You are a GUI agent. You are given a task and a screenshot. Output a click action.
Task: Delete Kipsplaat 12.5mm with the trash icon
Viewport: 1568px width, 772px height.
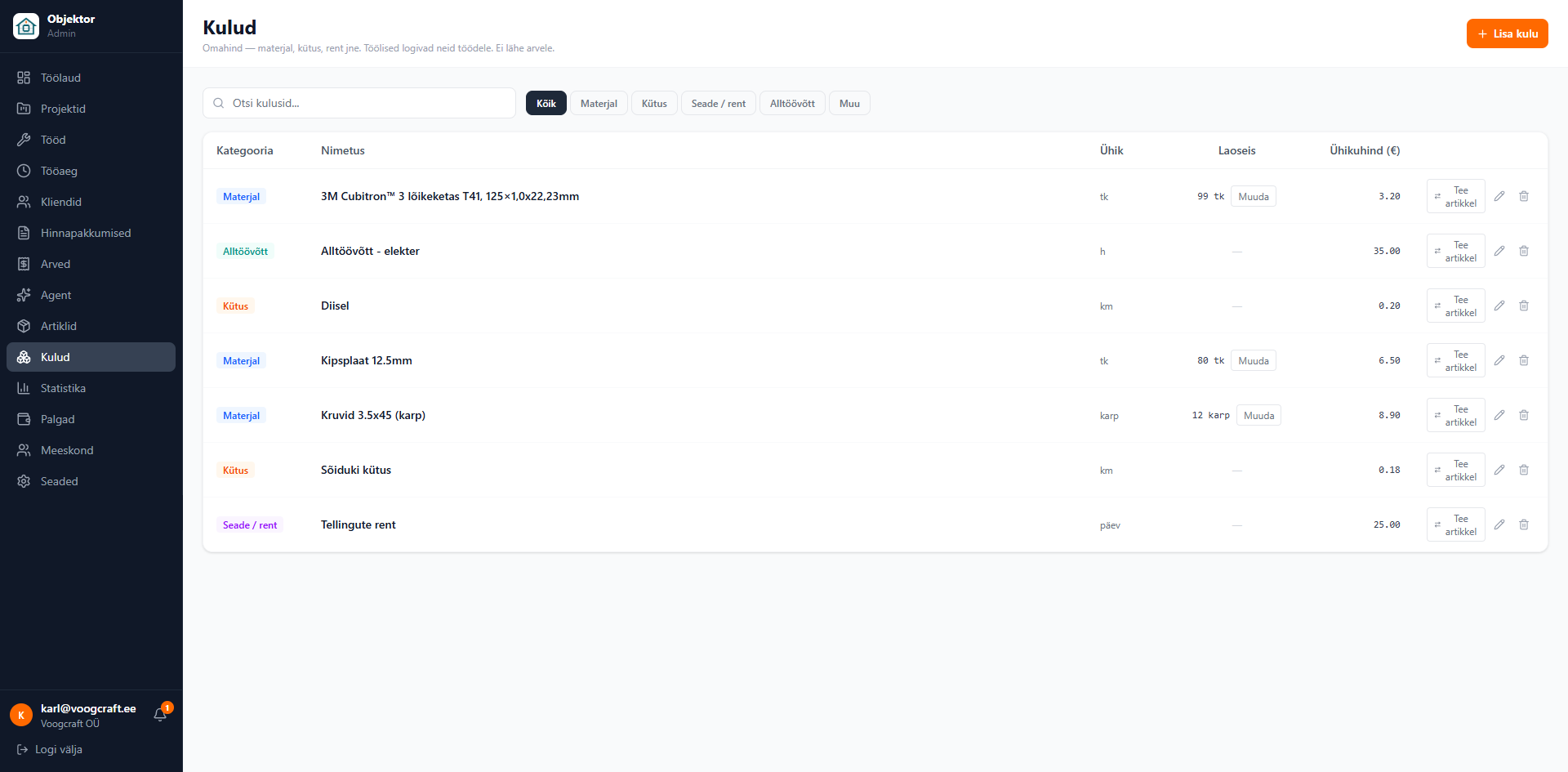pos(1524,360)
